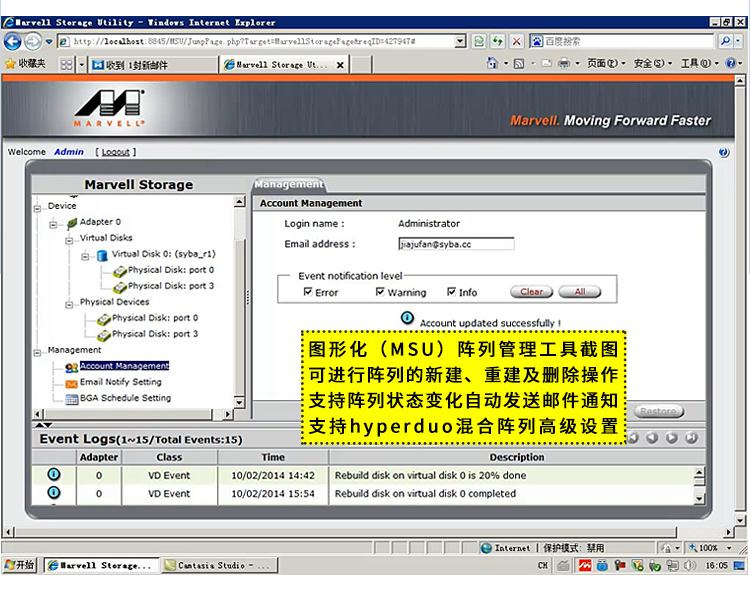Open the zoom level 100% dropdown

729,548
